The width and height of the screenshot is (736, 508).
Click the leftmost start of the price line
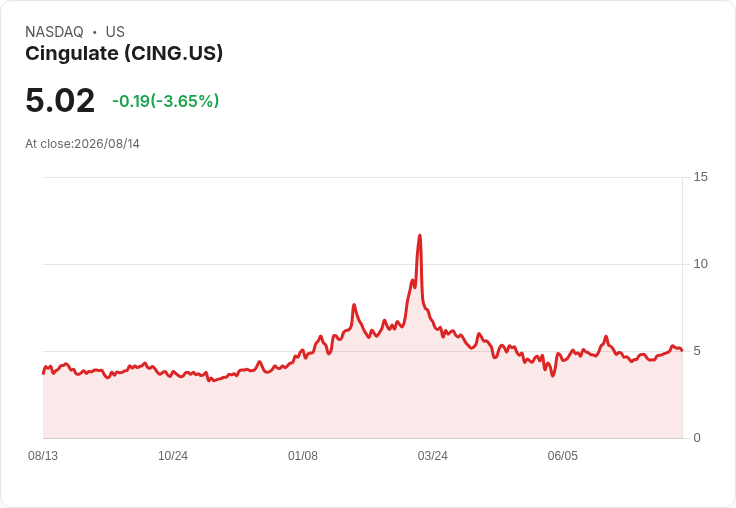[44, 373]
